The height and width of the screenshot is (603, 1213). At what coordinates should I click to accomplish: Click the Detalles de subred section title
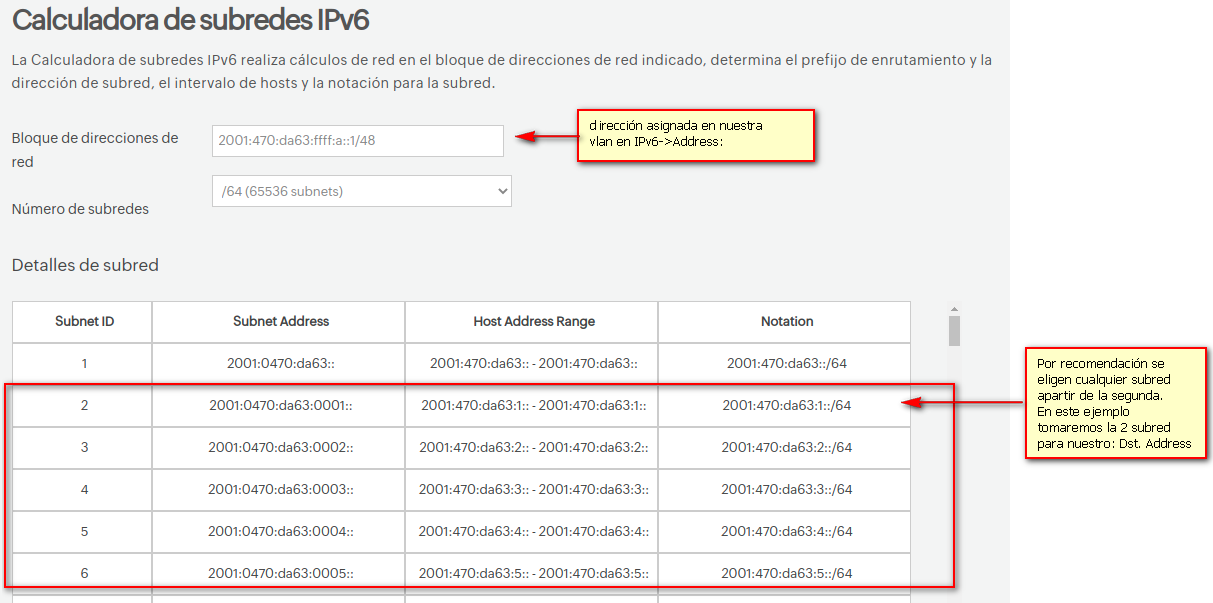(85, 265)
